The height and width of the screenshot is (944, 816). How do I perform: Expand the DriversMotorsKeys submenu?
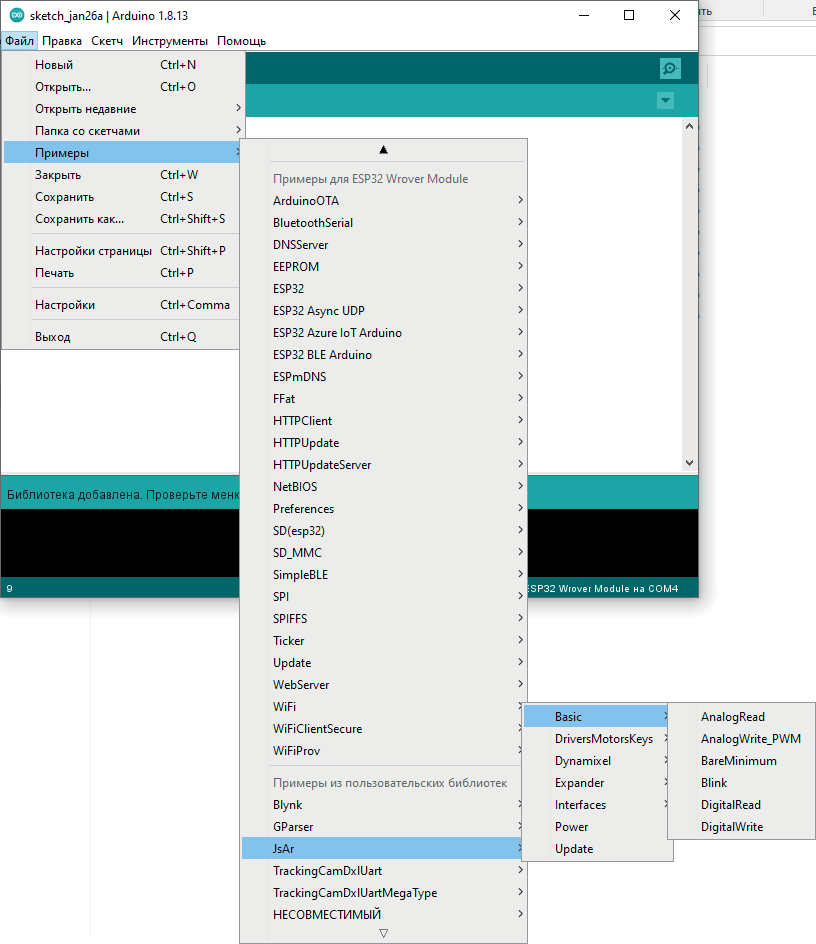click(604, 739)
